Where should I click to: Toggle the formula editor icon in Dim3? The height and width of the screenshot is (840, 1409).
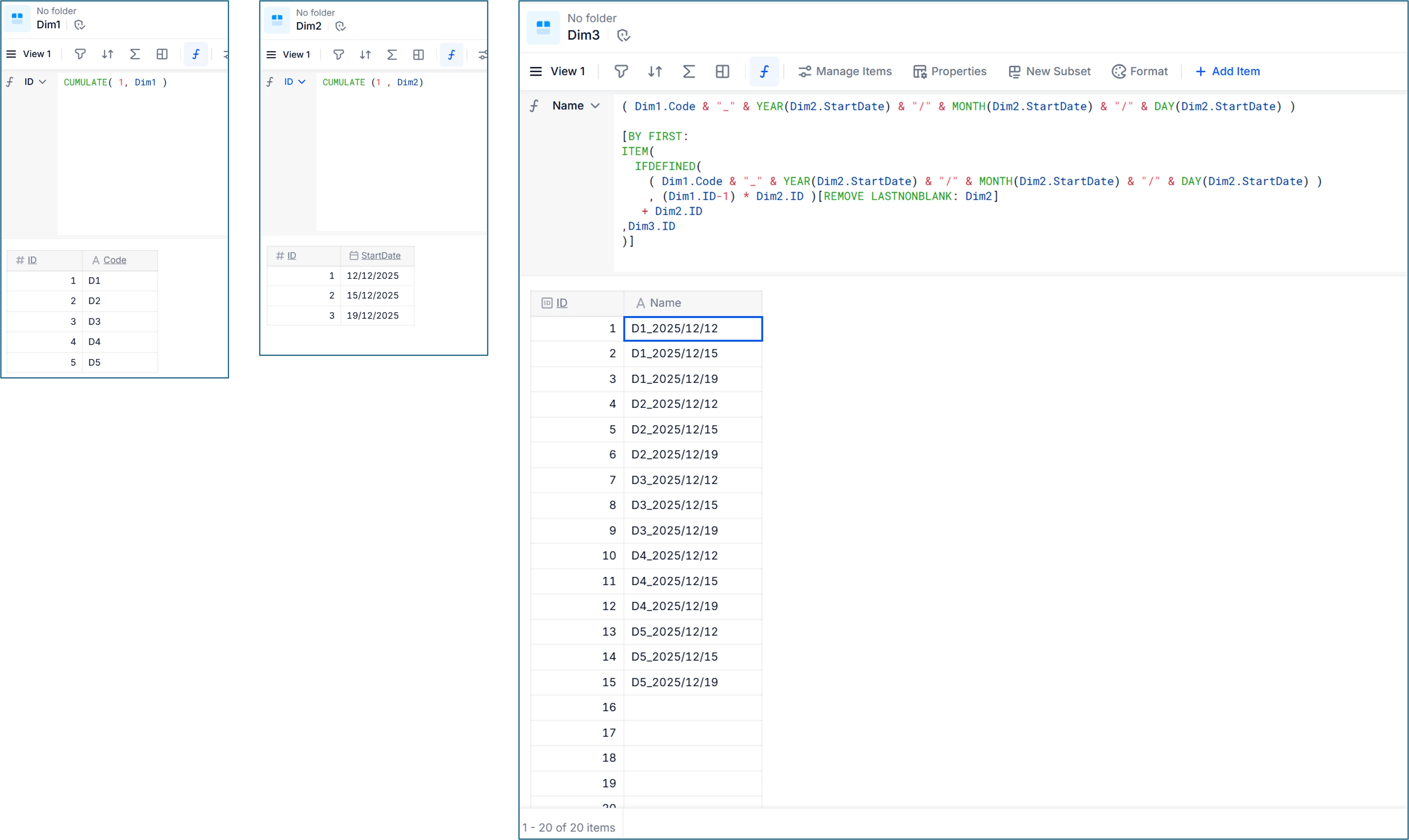764,71
